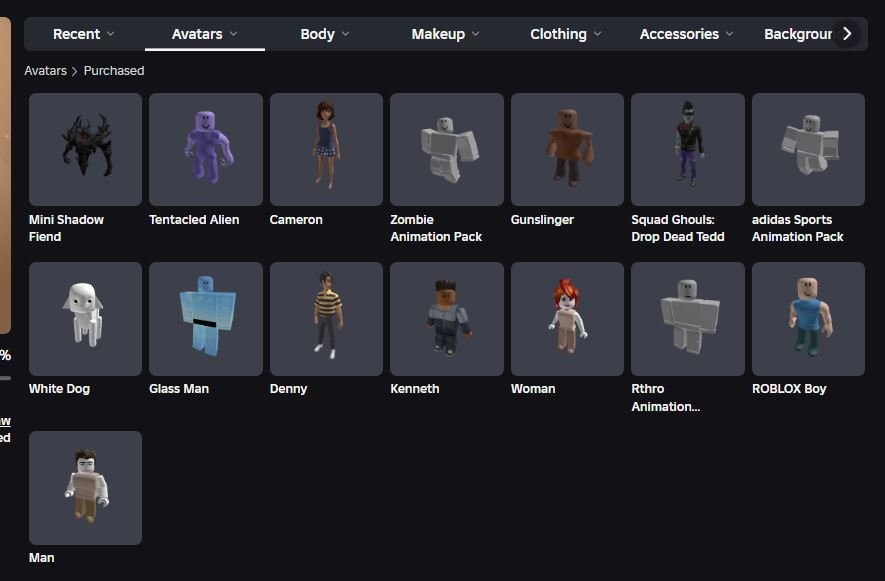Expand the Accessories dropdown chevron
The height and width of the screenshot is (581, 885).
(x=729, y=34)
